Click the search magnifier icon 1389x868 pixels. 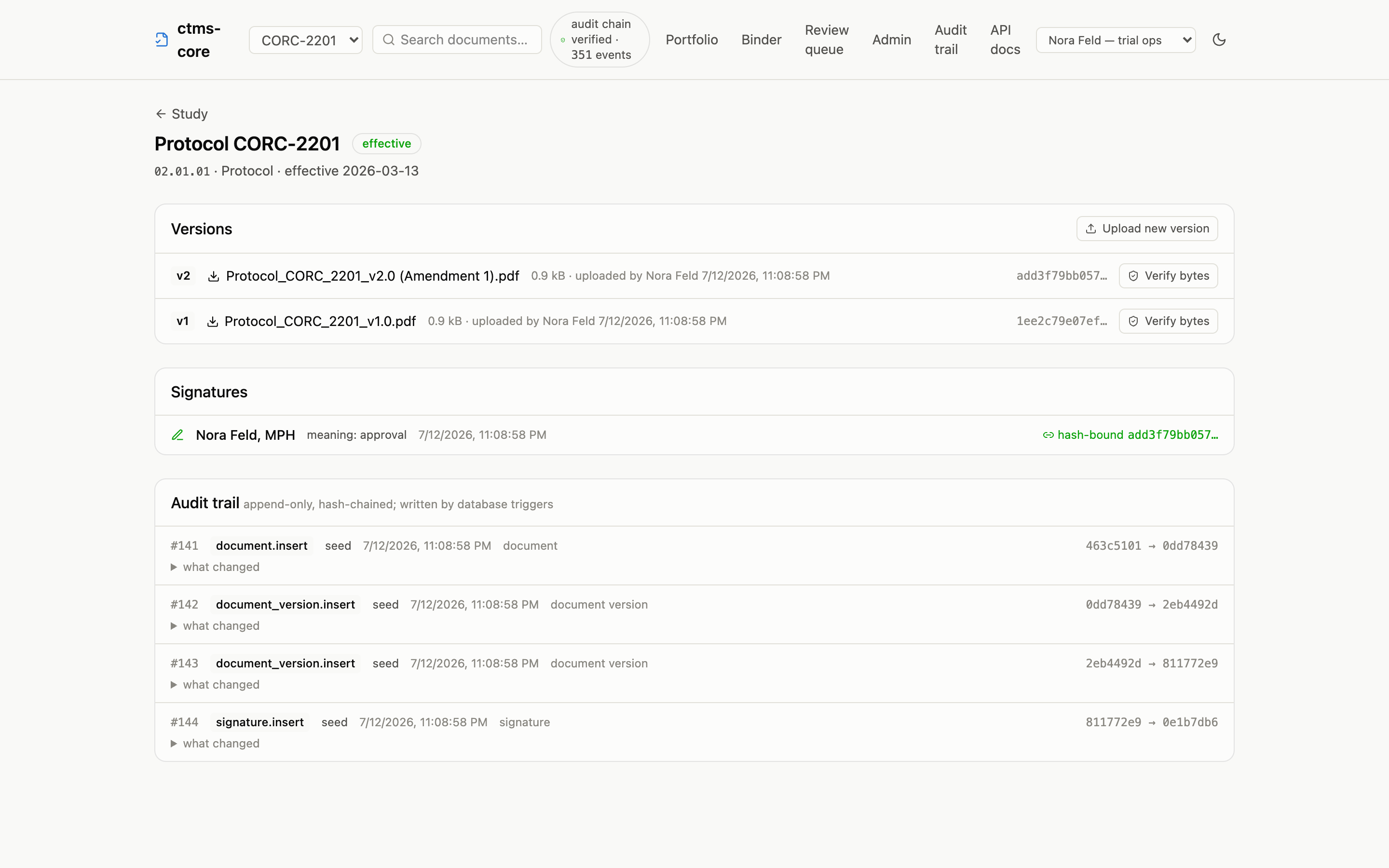pos(389,40)
